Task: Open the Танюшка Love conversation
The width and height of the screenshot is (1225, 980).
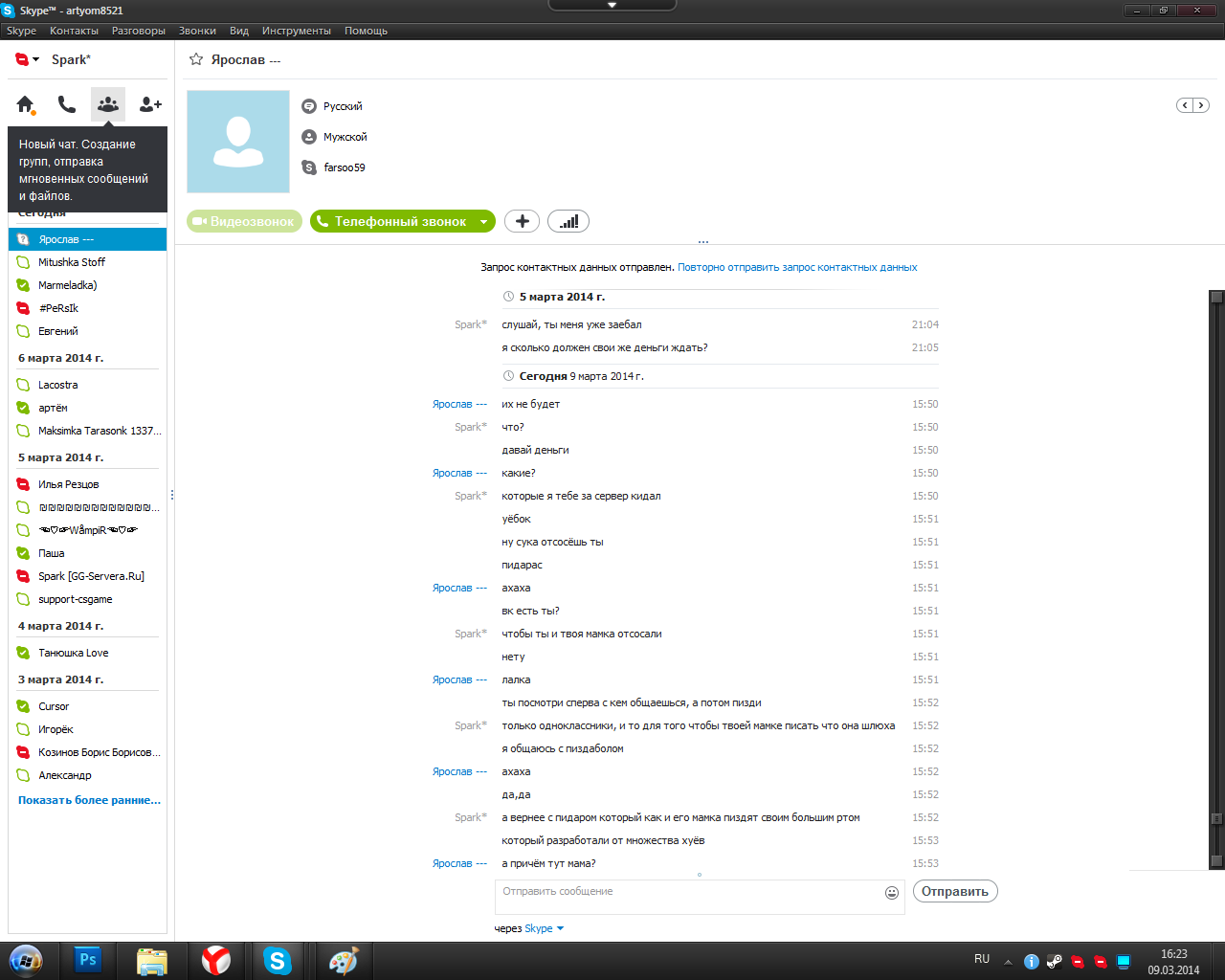Action: (x=87, y=653)
